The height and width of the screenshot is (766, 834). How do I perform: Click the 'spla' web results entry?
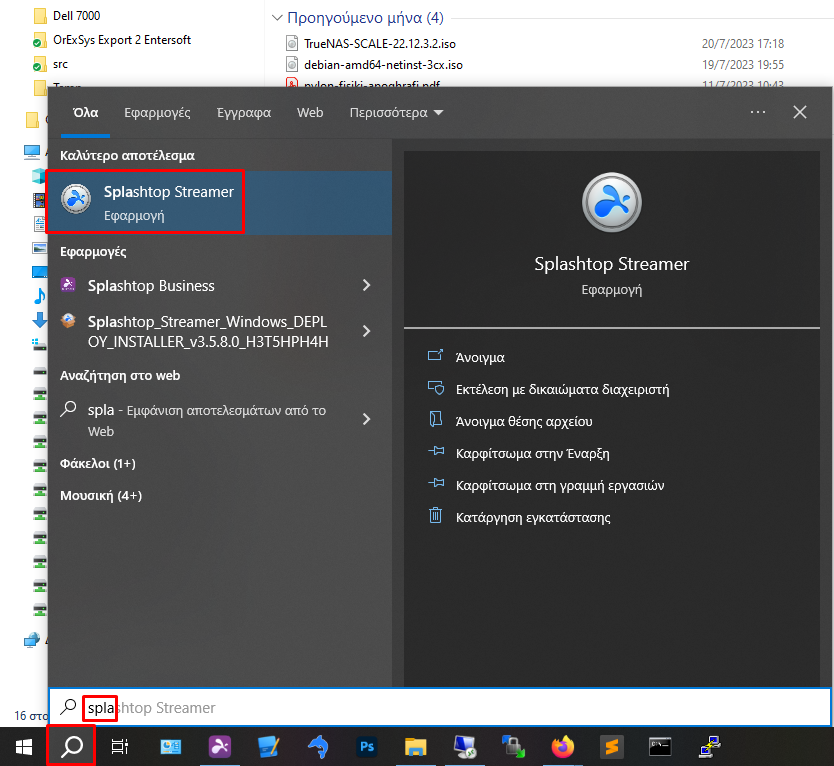point(207,420)
